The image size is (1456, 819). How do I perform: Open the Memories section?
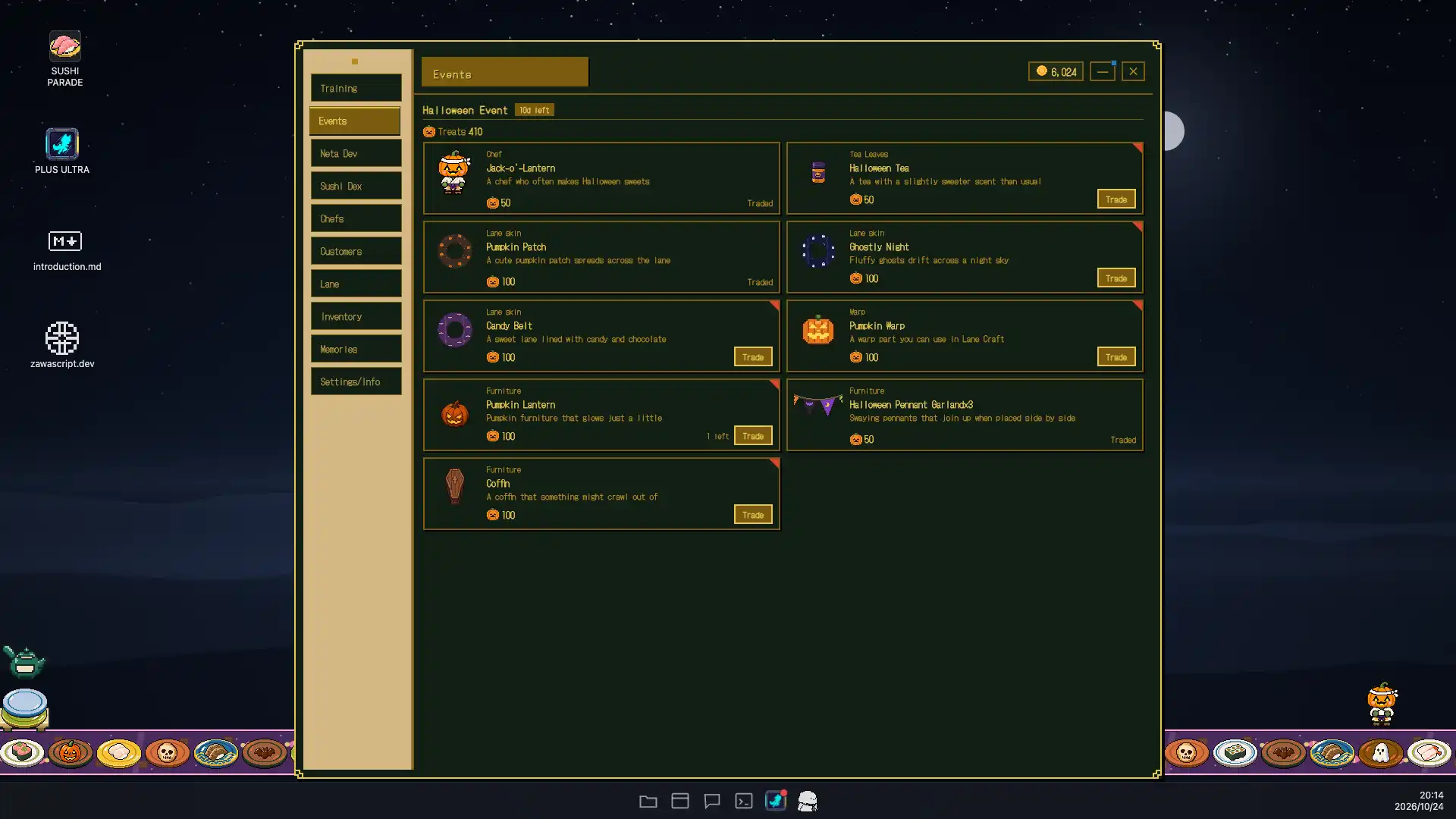pyautogui.click(x=356, y=349)
